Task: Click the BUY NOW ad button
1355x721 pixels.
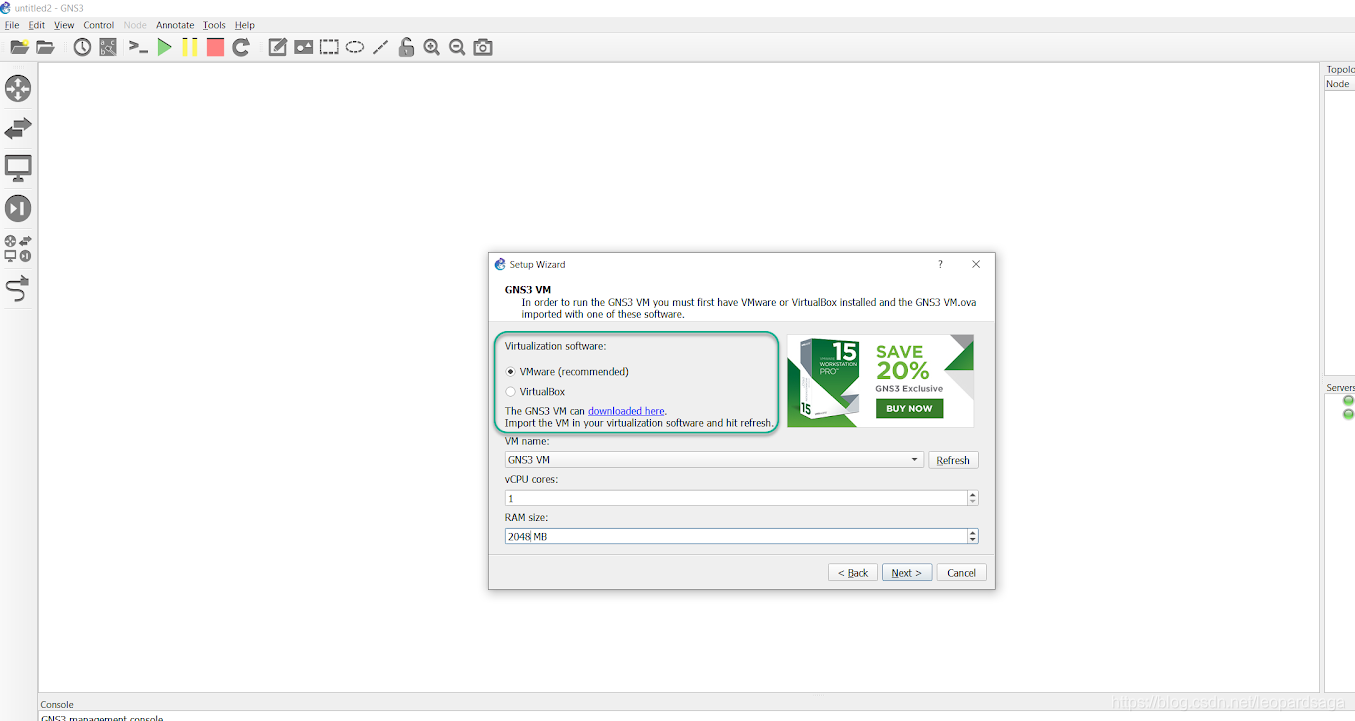Action: (909, 408)
